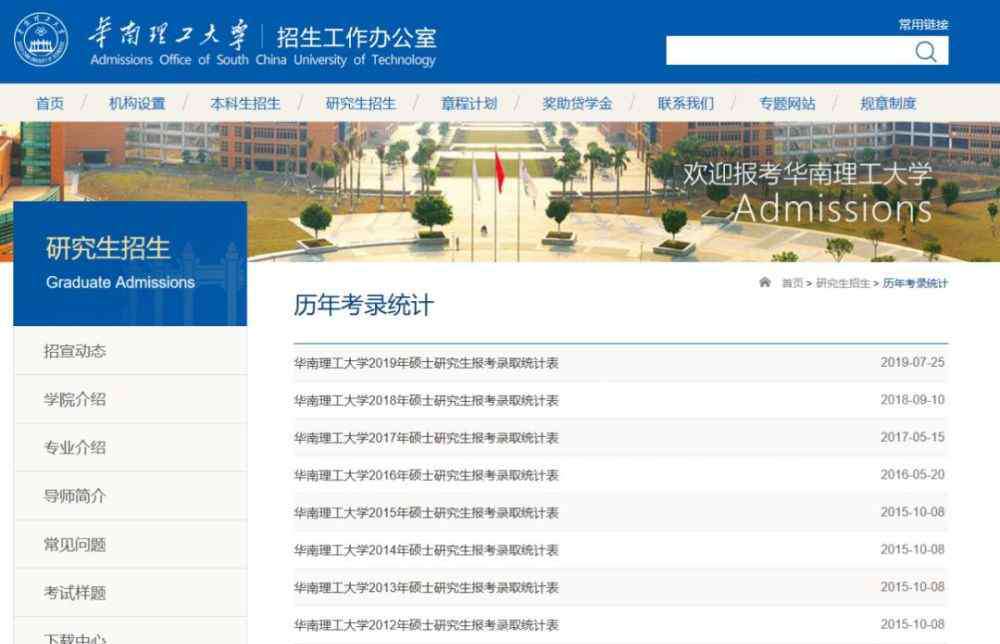Open the 专题网站 nav item
The width and height of the screenshot is (1000, 644).
(x=787, y=103)
